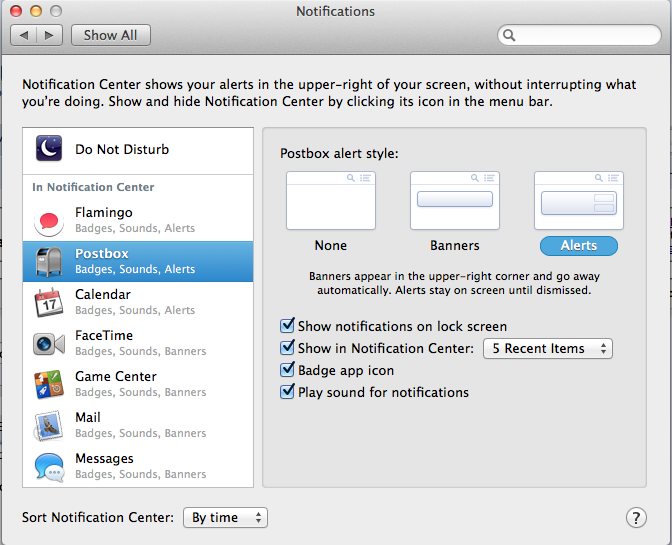Select the Postbox list entry text
Screen dimensions: 672x545
(x=102, y=254)
